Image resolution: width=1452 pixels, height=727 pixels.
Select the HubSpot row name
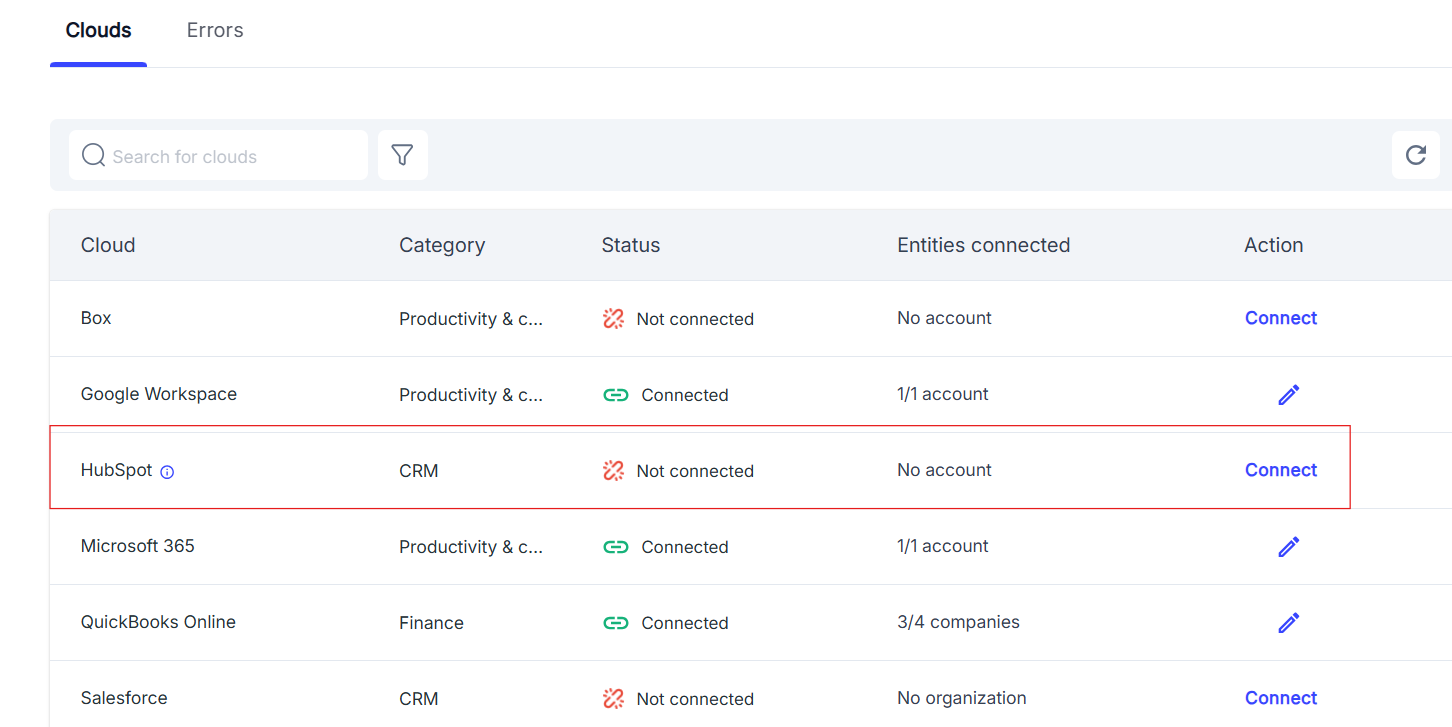(x=117, y=470)
